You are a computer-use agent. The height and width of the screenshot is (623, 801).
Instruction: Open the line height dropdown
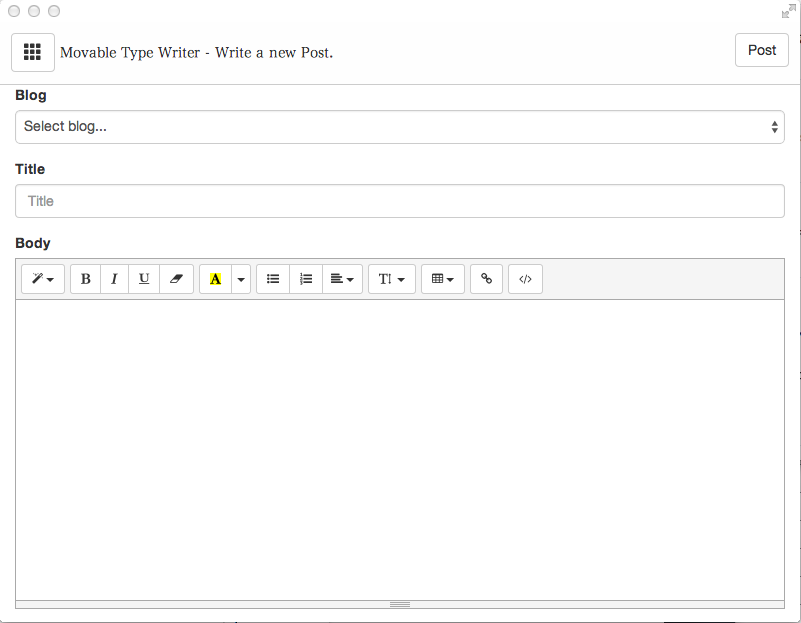(x=392, y=279)
